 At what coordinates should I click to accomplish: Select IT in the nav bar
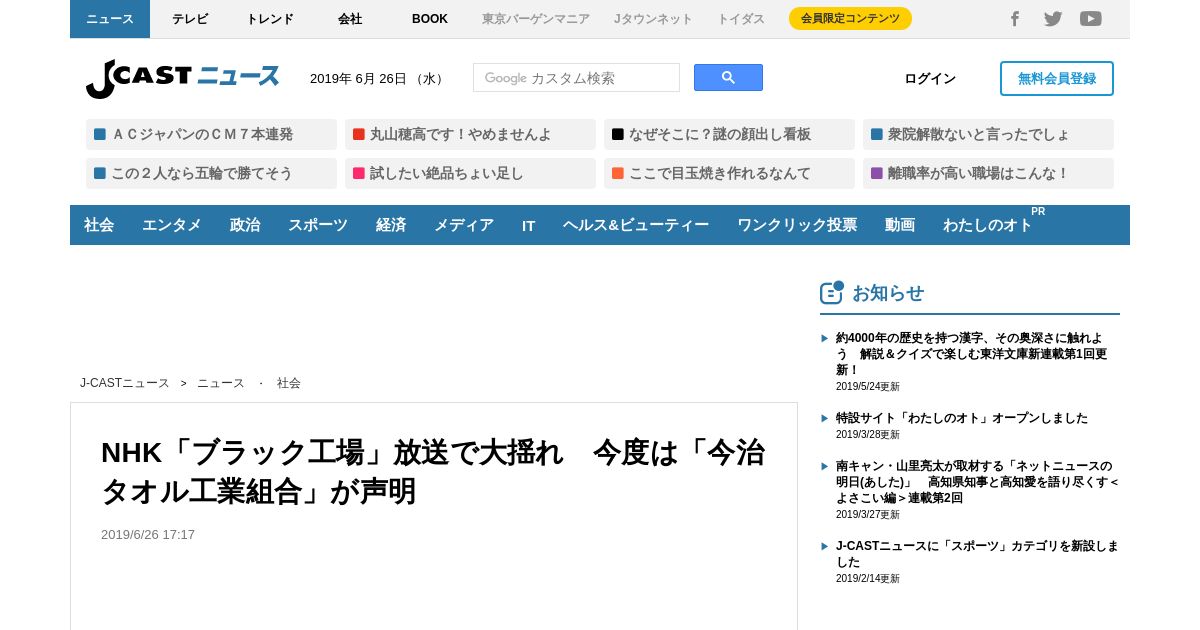coord(528,225)
